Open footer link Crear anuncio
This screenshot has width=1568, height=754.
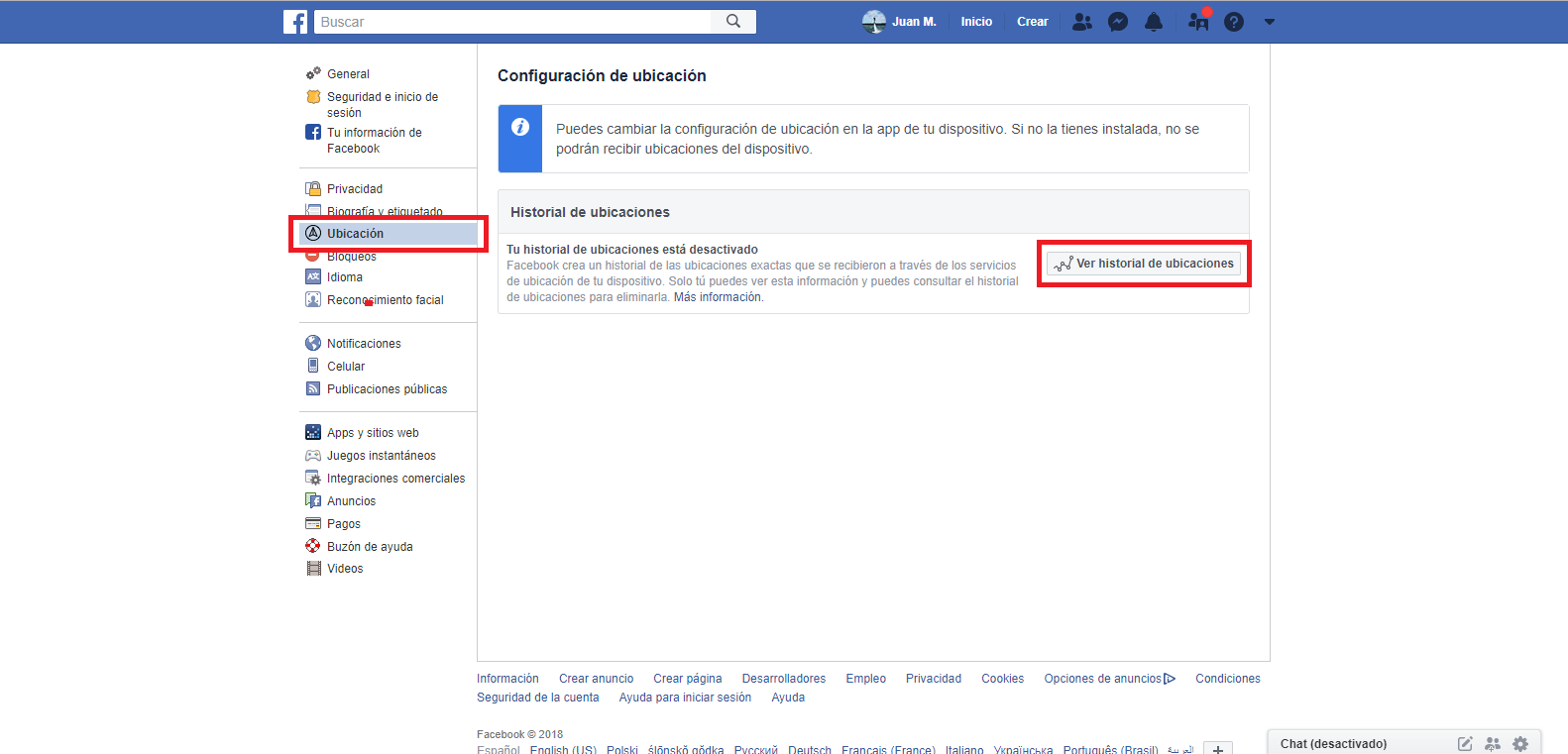pyautogui.click(x=596, y=679)
